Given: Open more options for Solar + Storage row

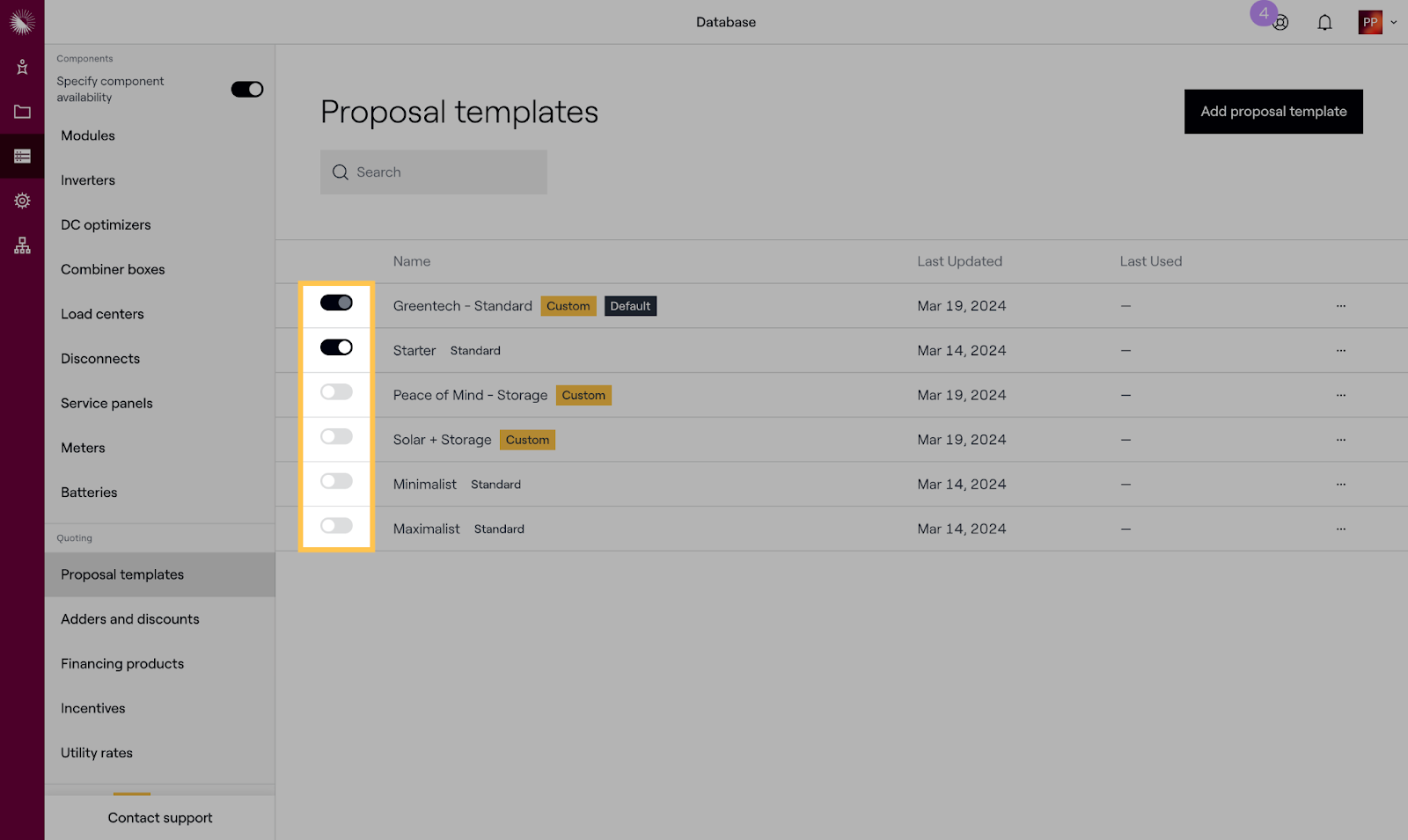Looking at the screenshot, I should tap(1340, 440).
